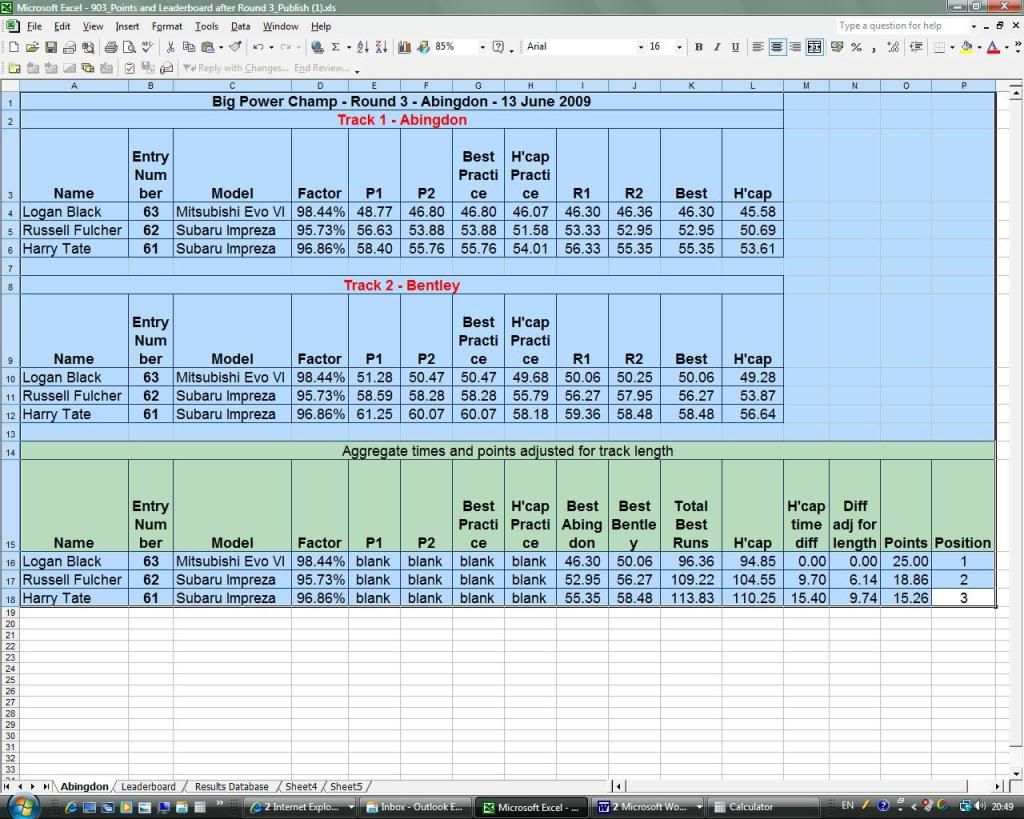Sort descending Z to A

(x=381, y=47)
